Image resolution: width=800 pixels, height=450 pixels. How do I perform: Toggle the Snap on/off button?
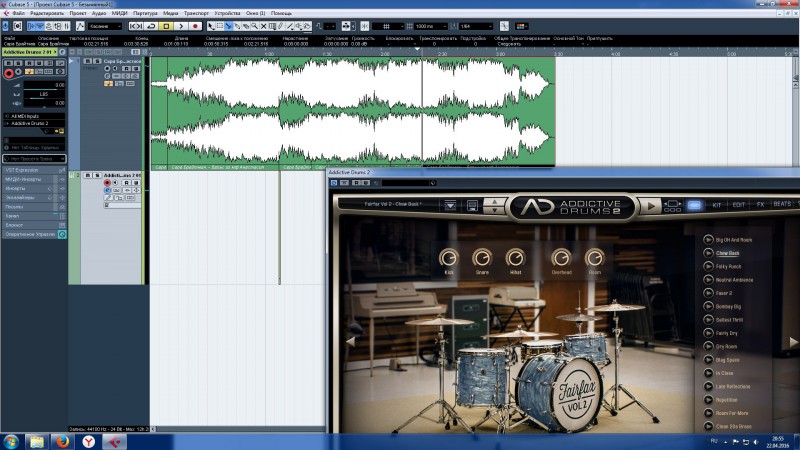tap(365, 26)
